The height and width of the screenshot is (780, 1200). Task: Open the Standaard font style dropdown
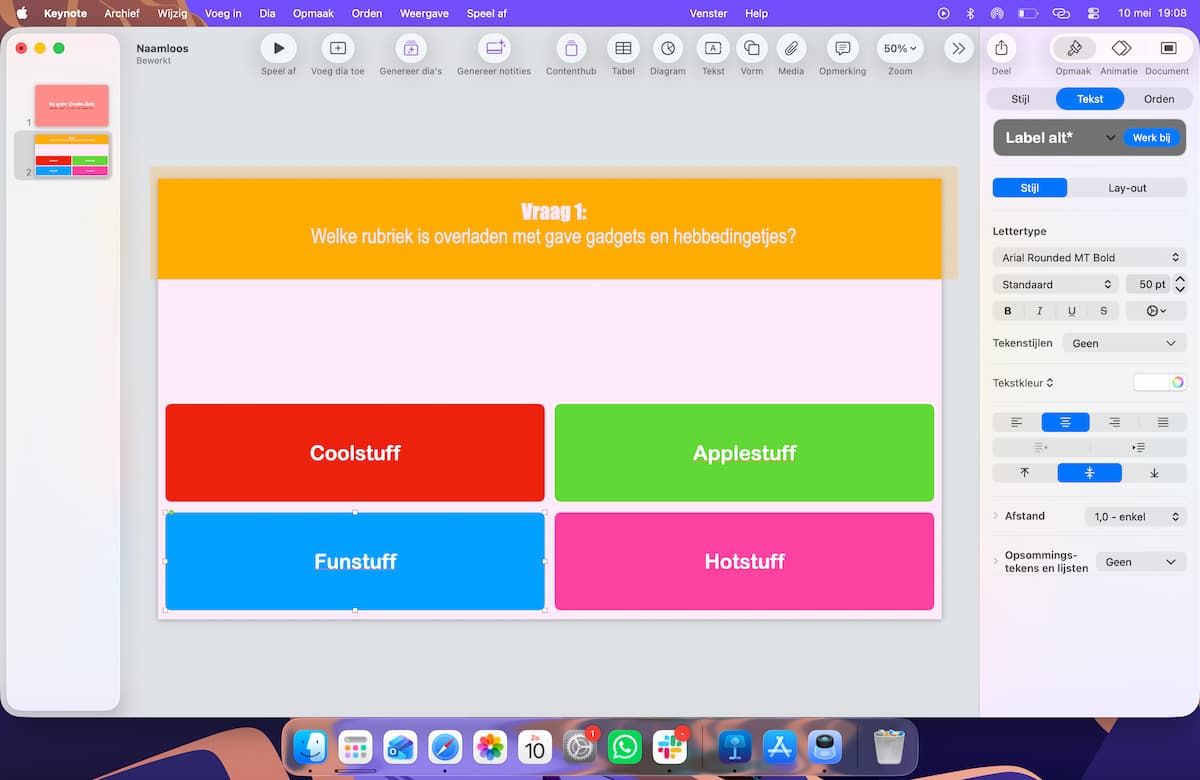coord(1055,284)
